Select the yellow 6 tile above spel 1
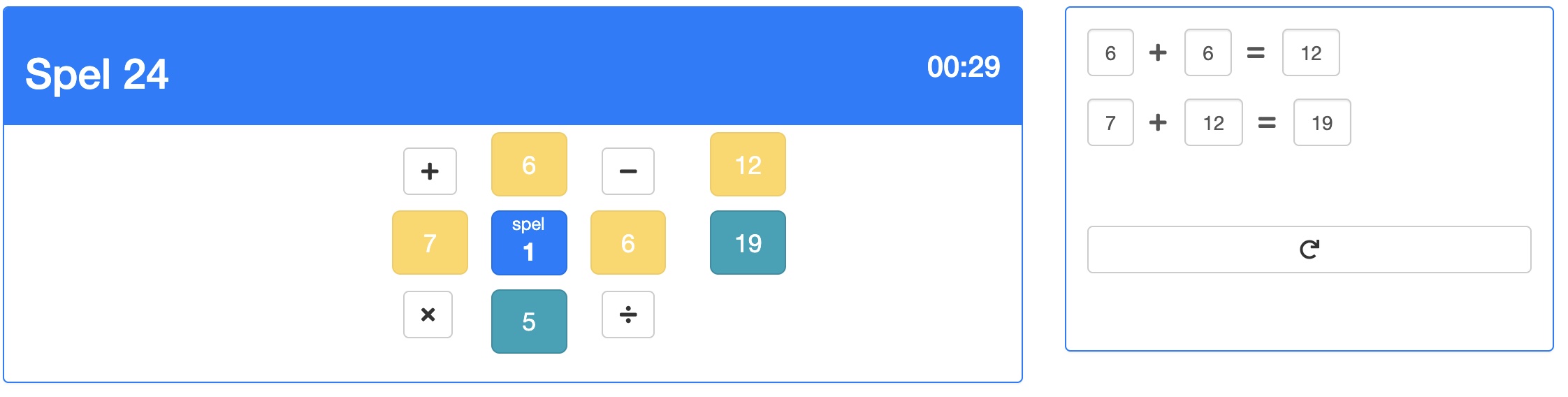The image size is (1568, 397). [529, 164]
